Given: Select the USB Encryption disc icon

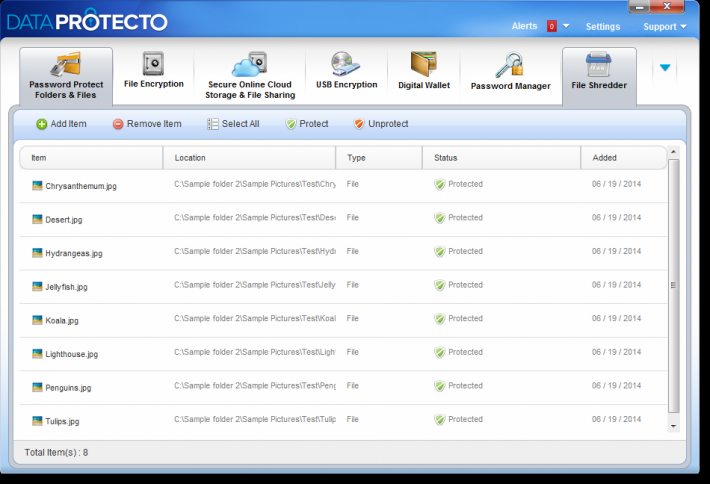Looking at the screenshot, I should click(x=345, y=64).
